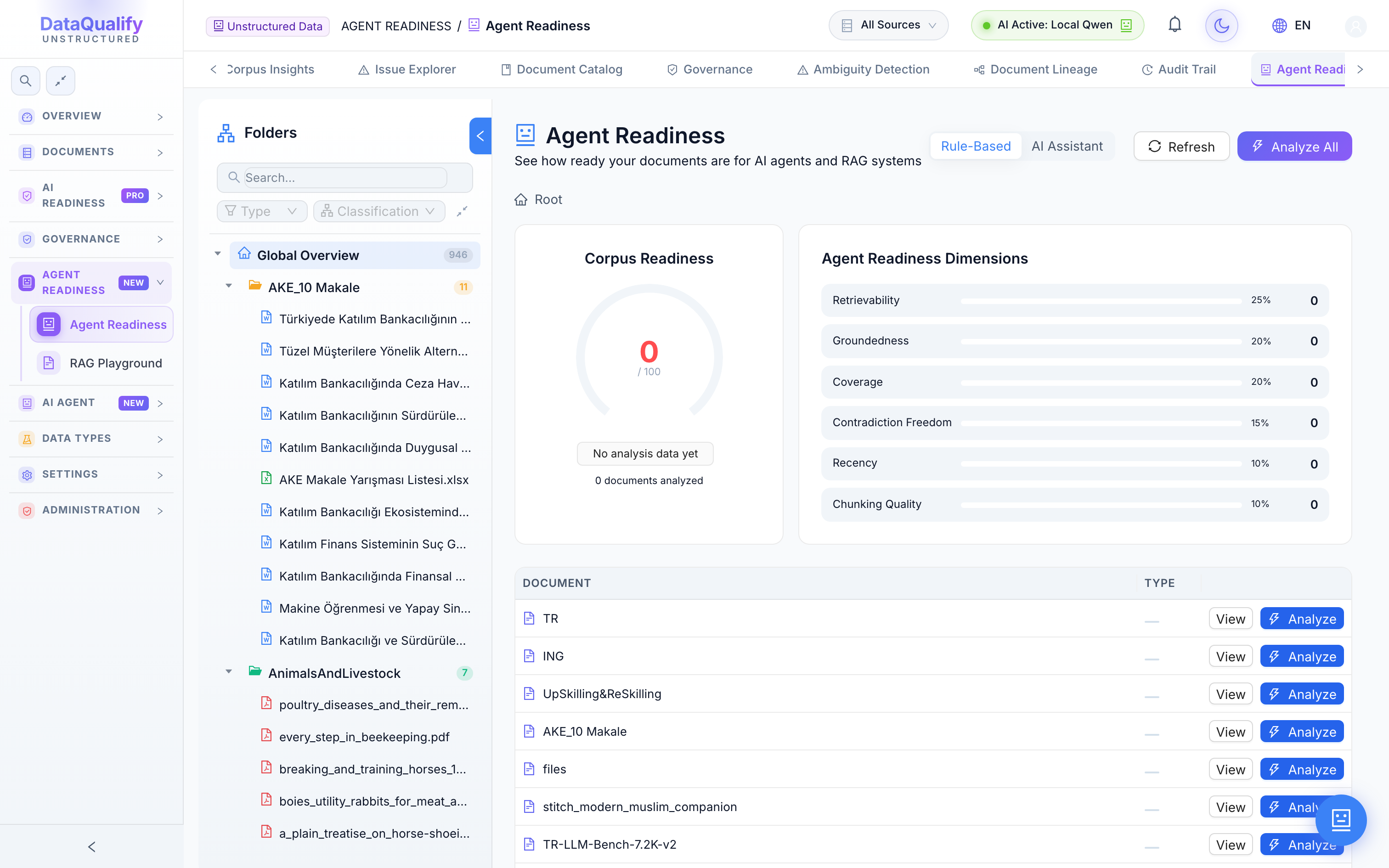Collapse the AKE_10 Makale folder
Screen dimensions: 1389x868
[x=228, y=286]
